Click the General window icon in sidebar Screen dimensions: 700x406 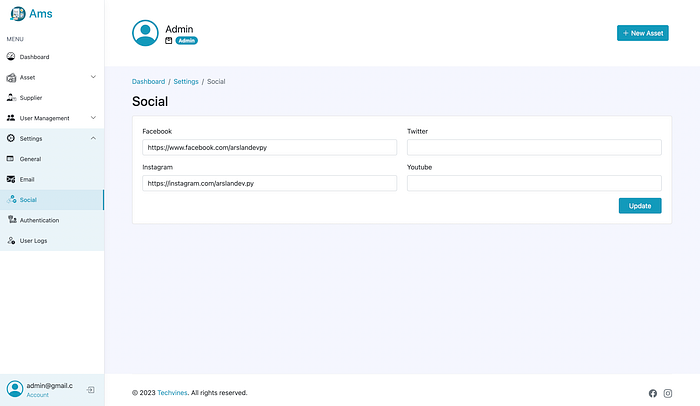click(10, 159)
